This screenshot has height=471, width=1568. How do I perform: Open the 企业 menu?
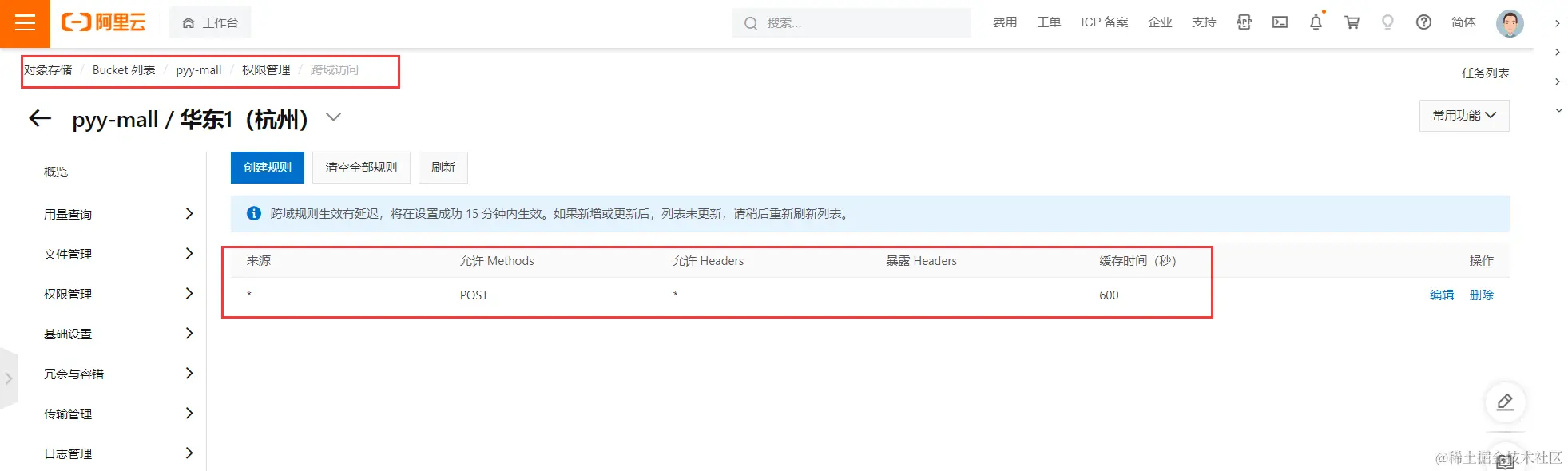(1160, 22)
